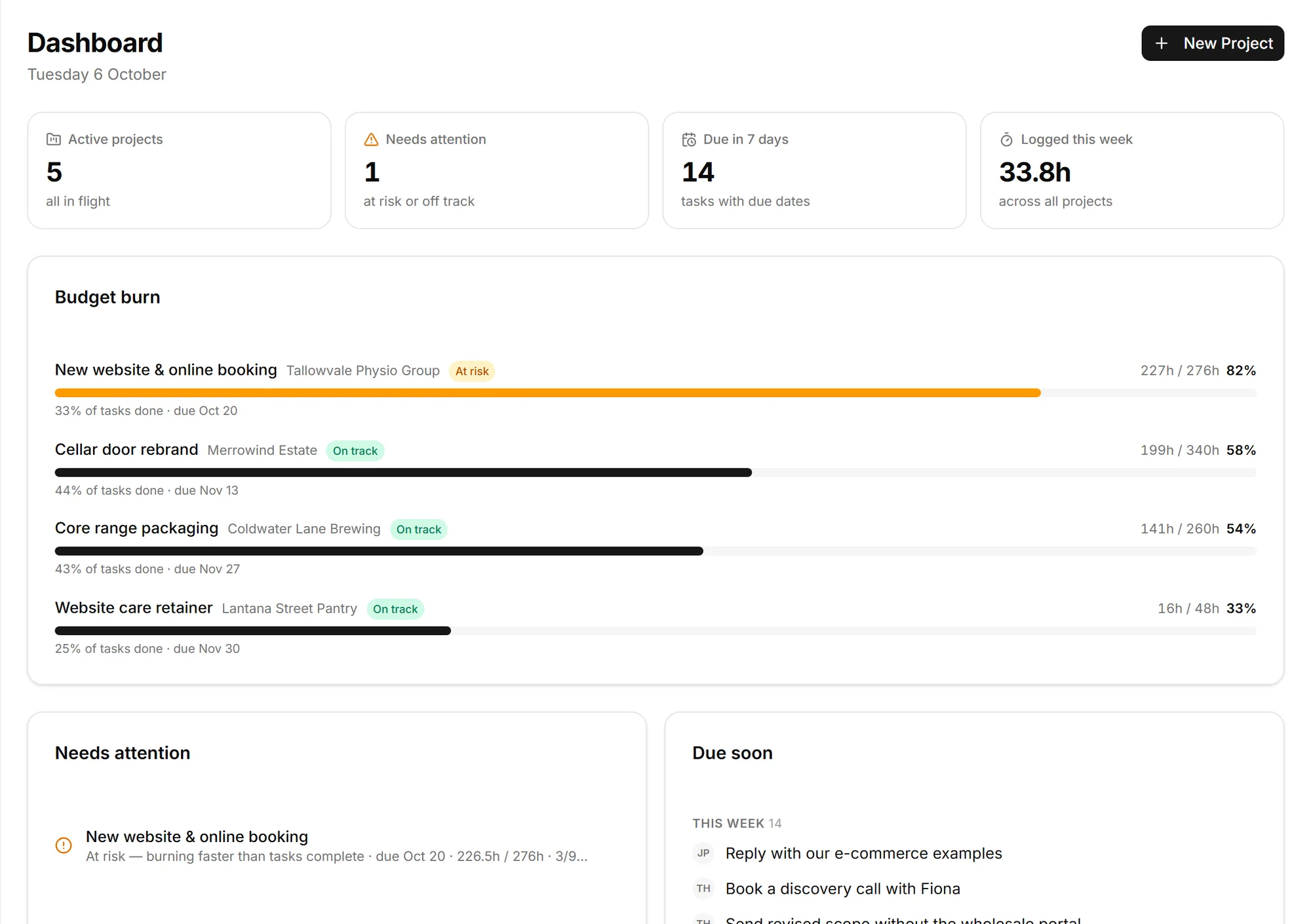Click "33% of tasks done · due Oct 20"
Image resolution: width=1311 pixels, height=924 pixels.
point(146,411)
